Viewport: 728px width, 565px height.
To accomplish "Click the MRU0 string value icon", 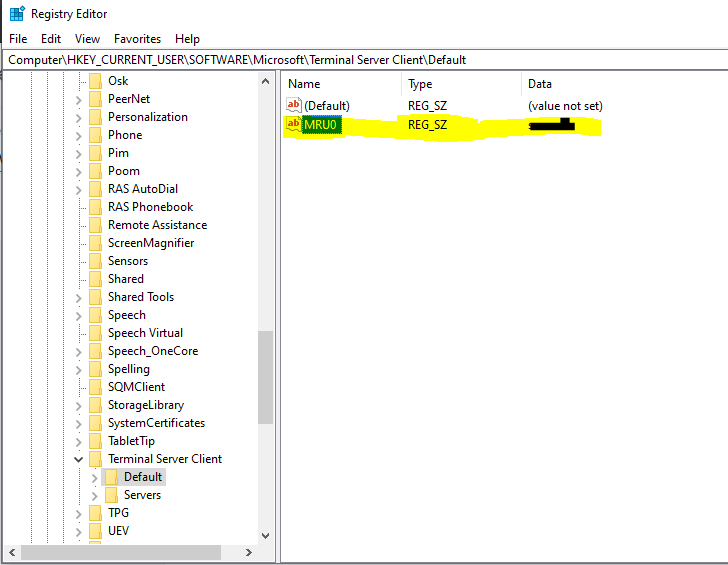I will pos(293,124).
